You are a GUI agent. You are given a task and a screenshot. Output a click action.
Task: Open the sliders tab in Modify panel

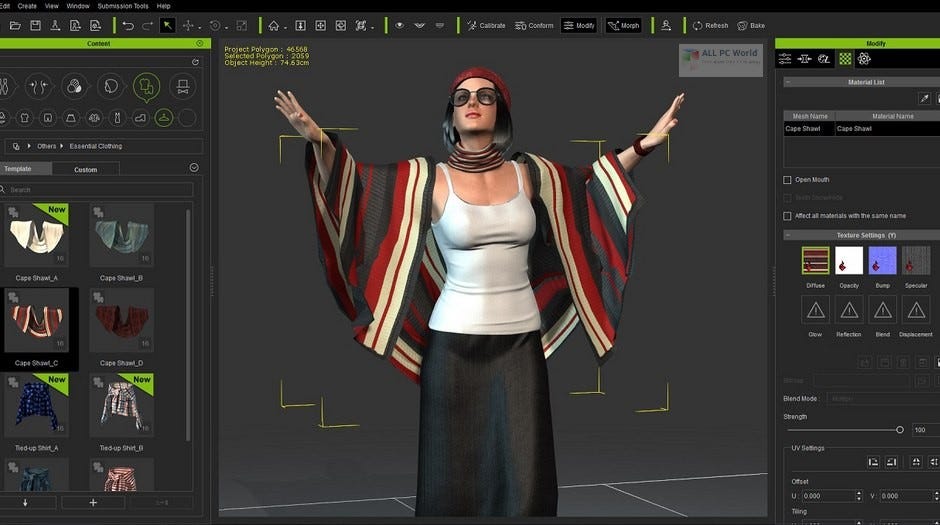(785, 59)
